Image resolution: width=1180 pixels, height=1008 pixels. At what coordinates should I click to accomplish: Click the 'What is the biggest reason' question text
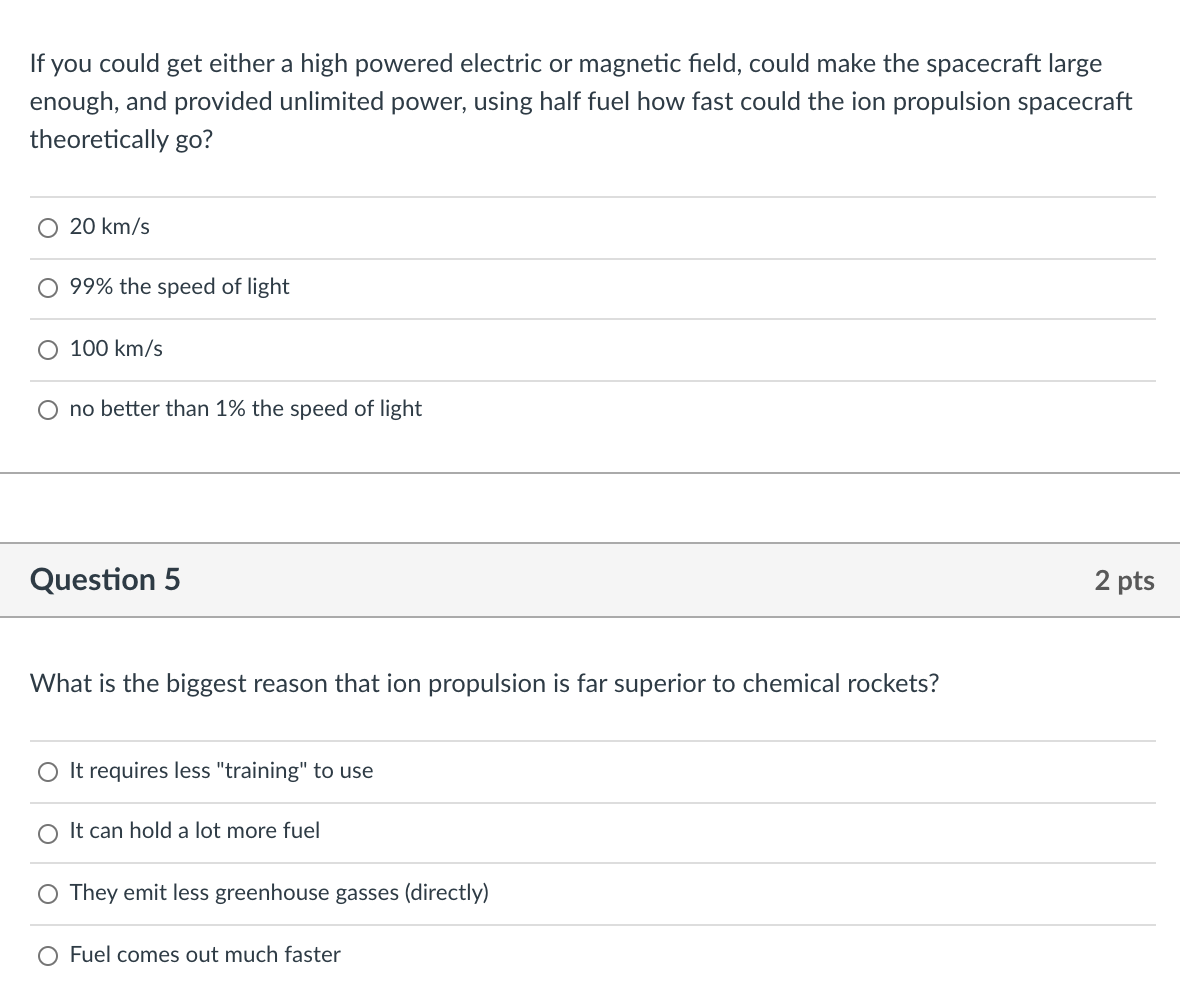[484, 684]
